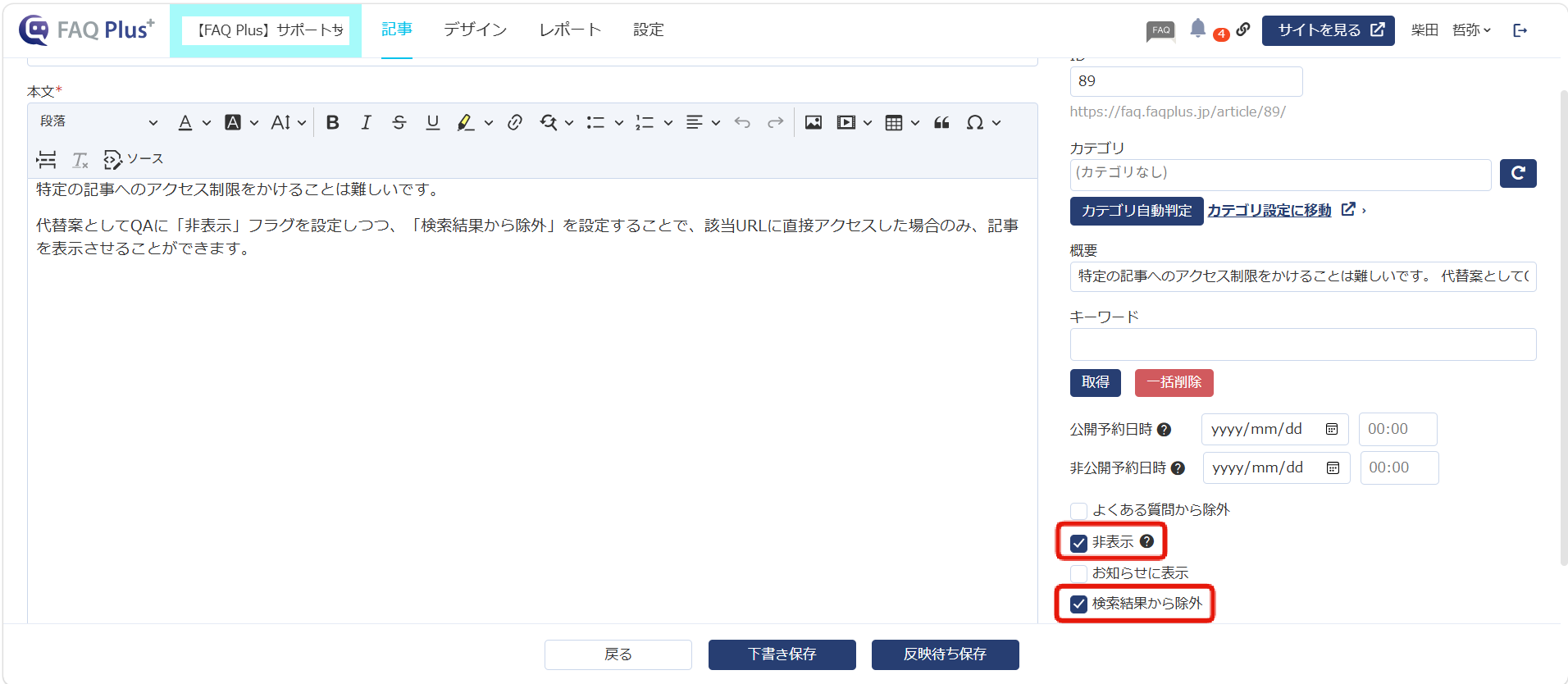Expand table options dropdown arrow
The height and width of the screenshot is (684, 1568).
(x=915, y=123)
